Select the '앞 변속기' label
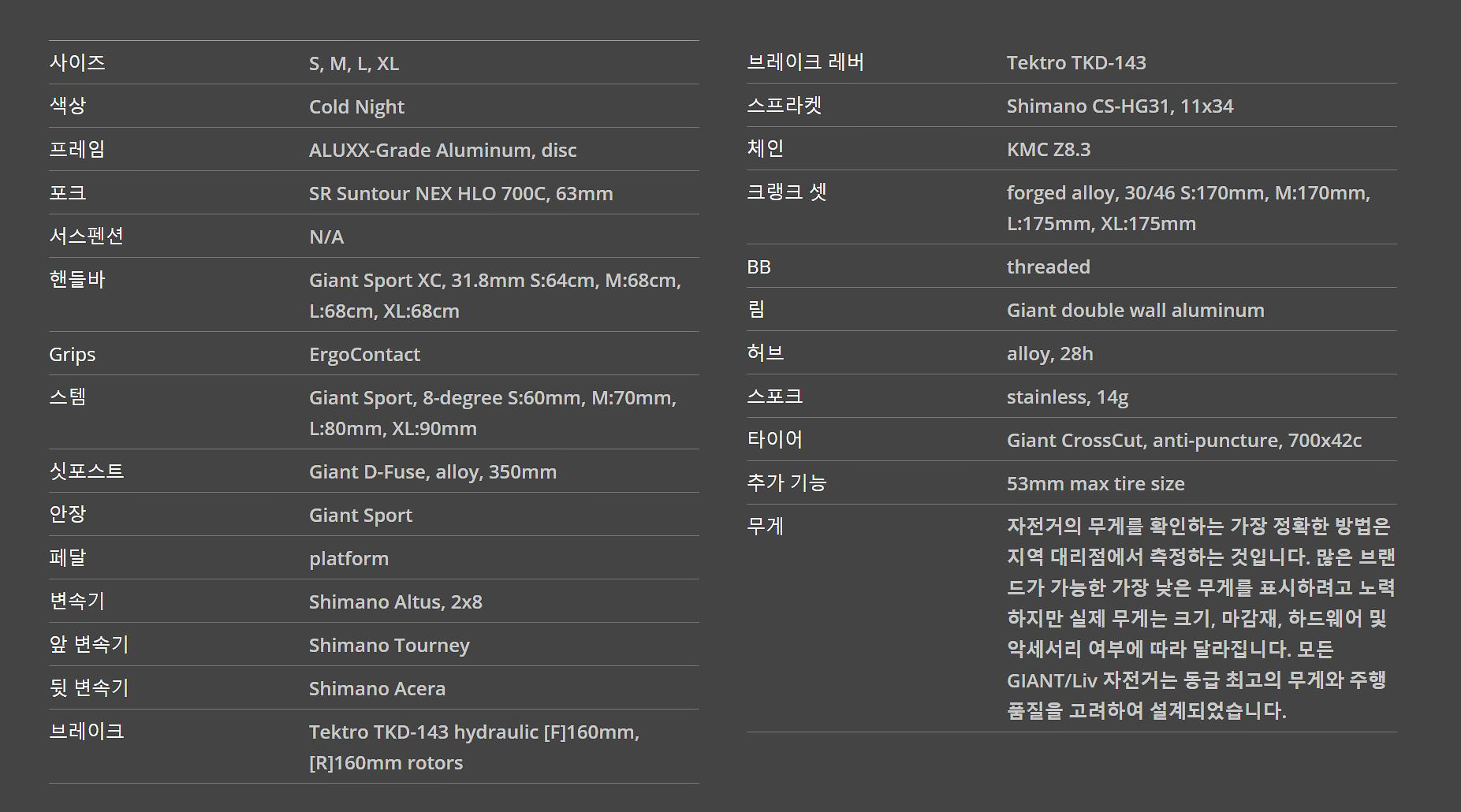1461x812 pixels. 89,645
